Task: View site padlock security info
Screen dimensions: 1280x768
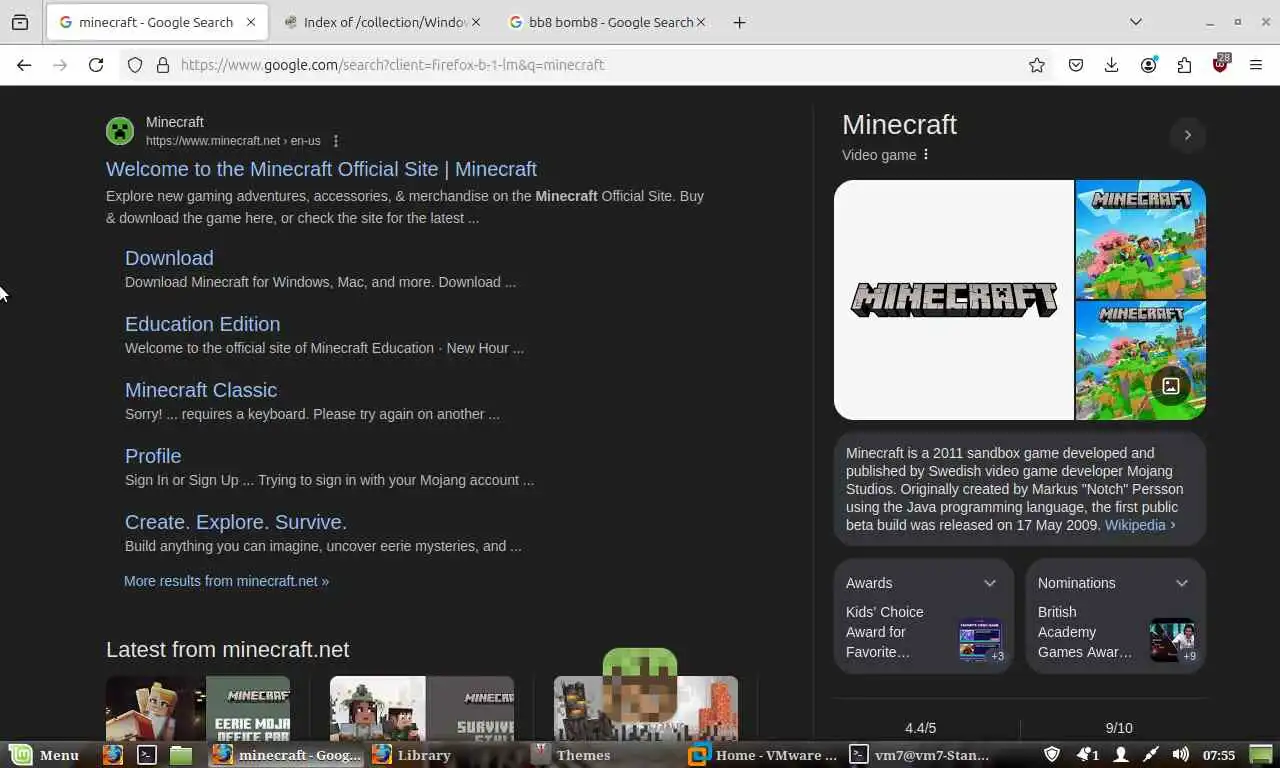Action: tap(163, 65)
